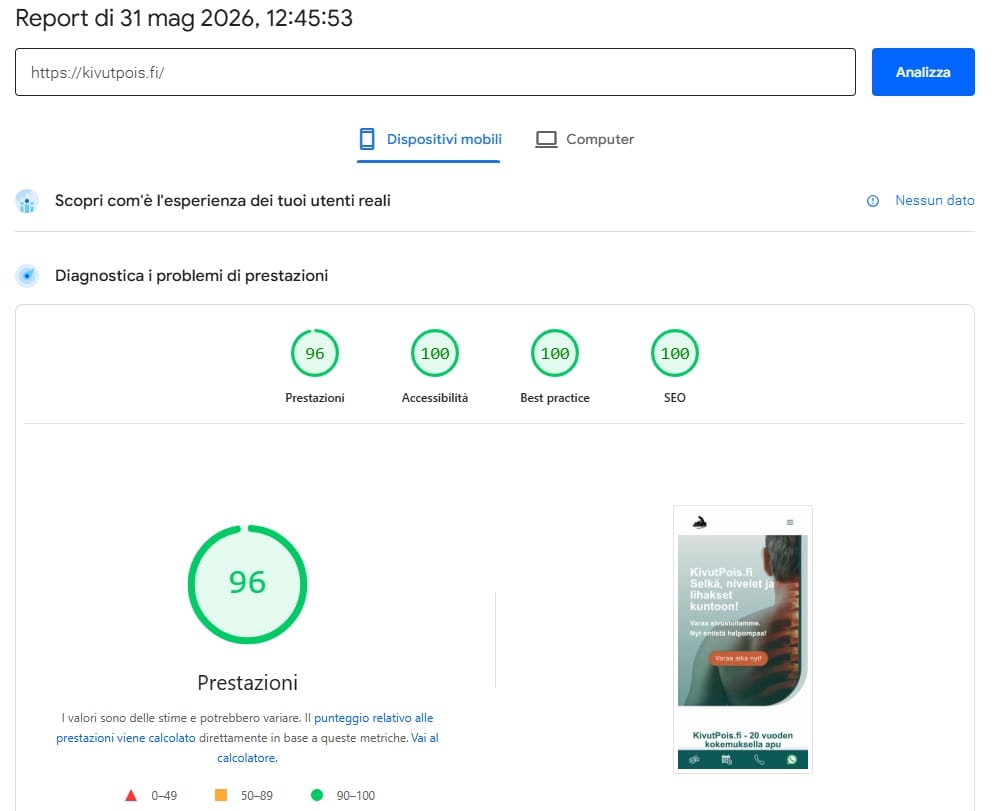
Task: Click the SEO label
Action: tap(675, 398)
